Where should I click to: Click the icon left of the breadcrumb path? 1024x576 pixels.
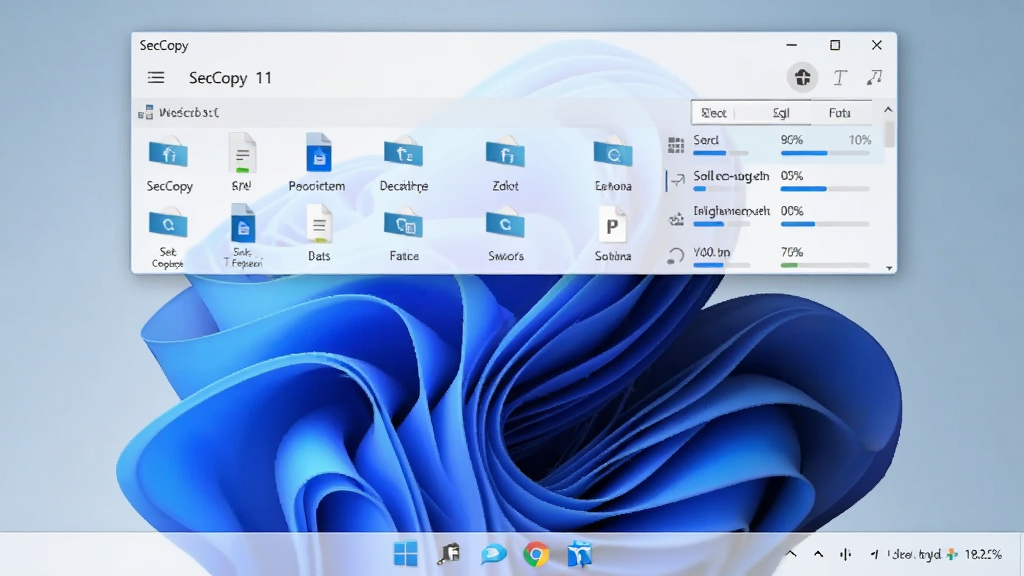146,113
